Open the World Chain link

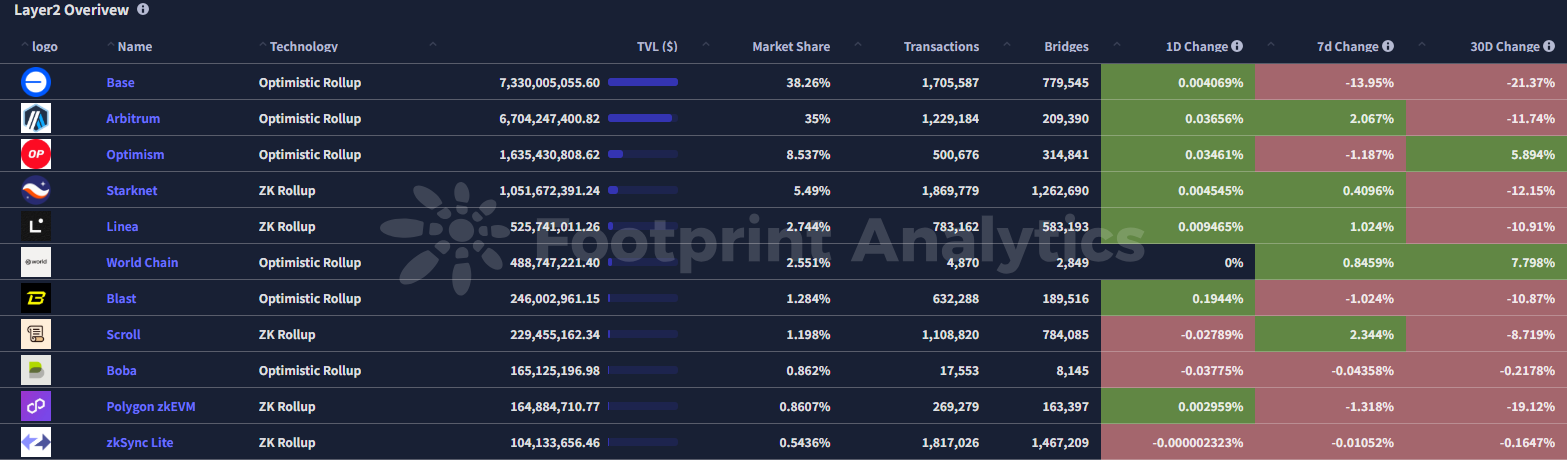[x=142, y=263]
